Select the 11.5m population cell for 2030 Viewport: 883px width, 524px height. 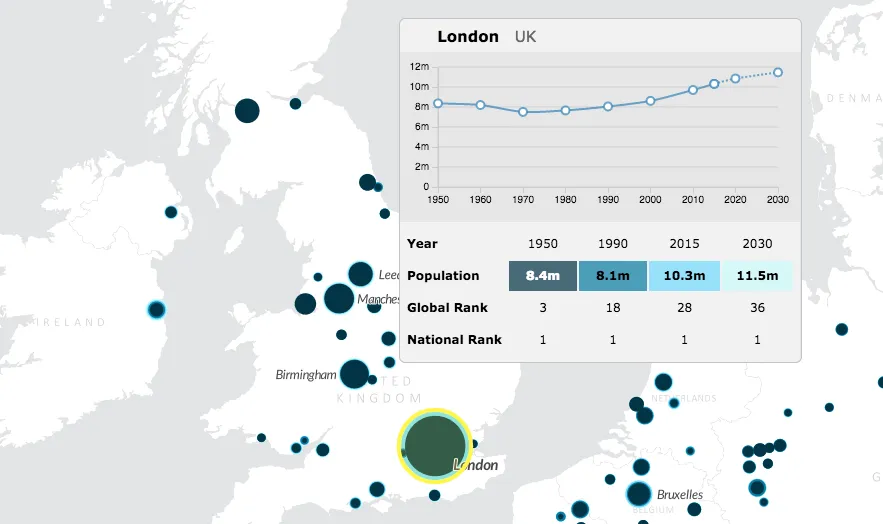click(757, 276)
